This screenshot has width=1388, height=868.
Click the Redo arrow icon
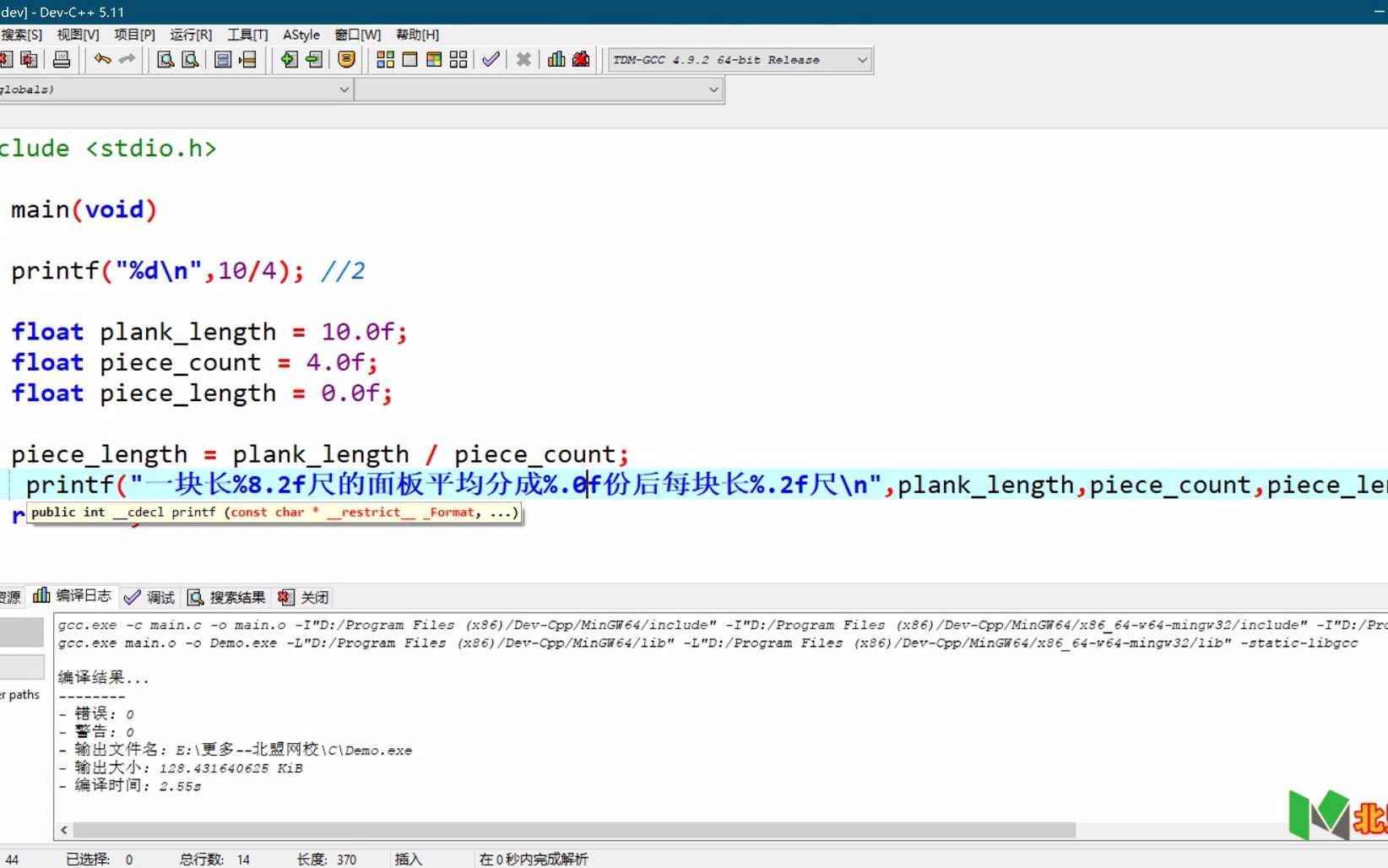tap(127, 59)
